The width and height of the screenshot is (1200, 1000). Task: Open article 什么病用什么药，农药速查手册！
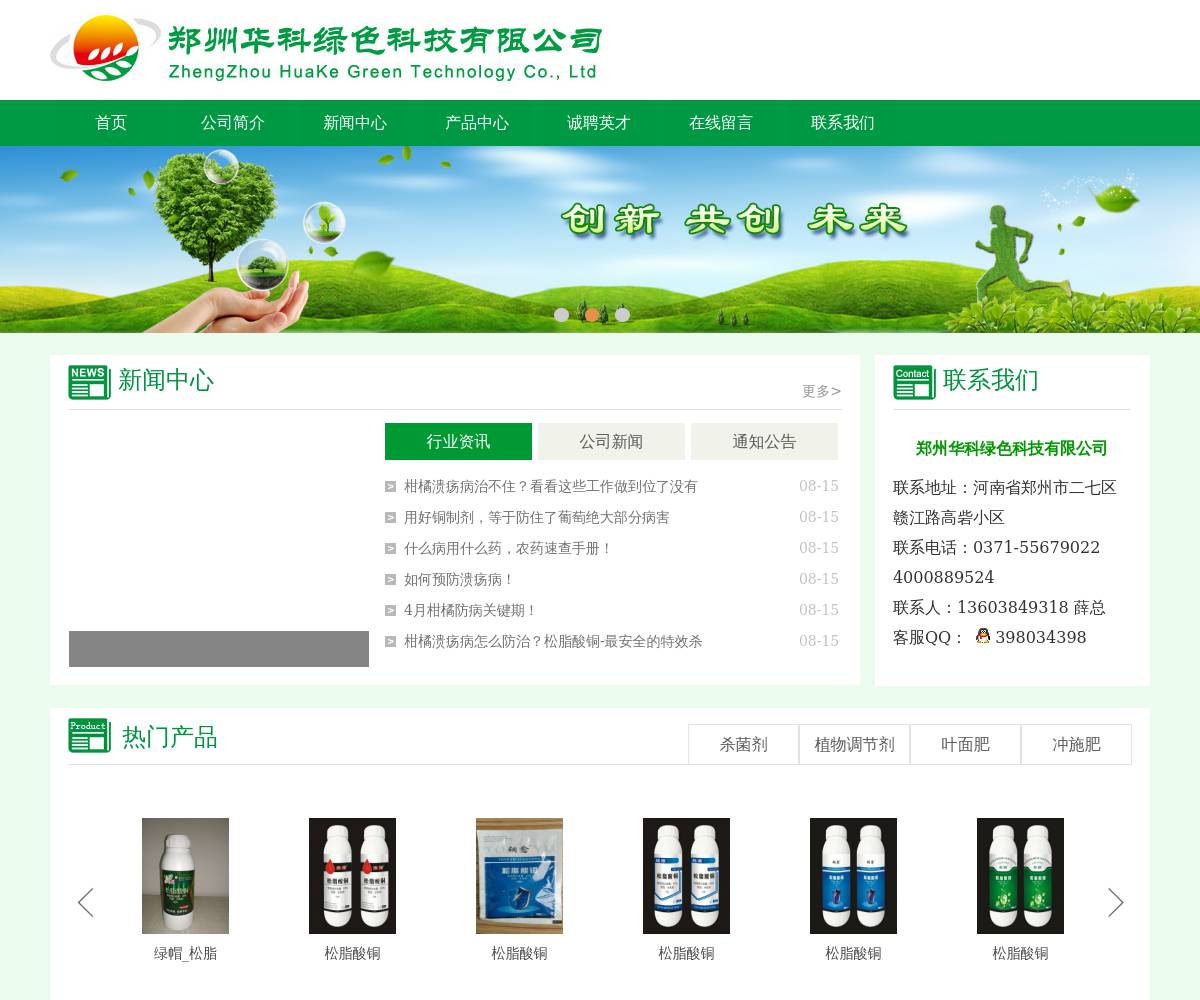tap(508, 549)
